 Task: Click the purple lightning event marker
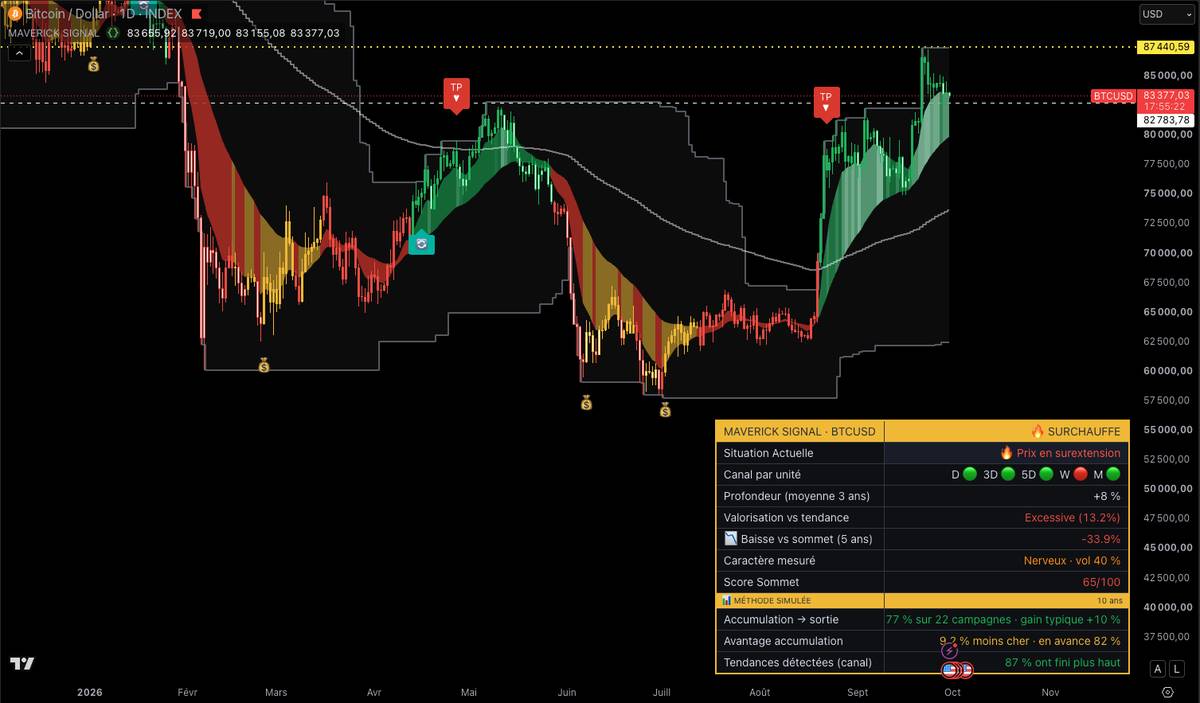click(950, 651)
